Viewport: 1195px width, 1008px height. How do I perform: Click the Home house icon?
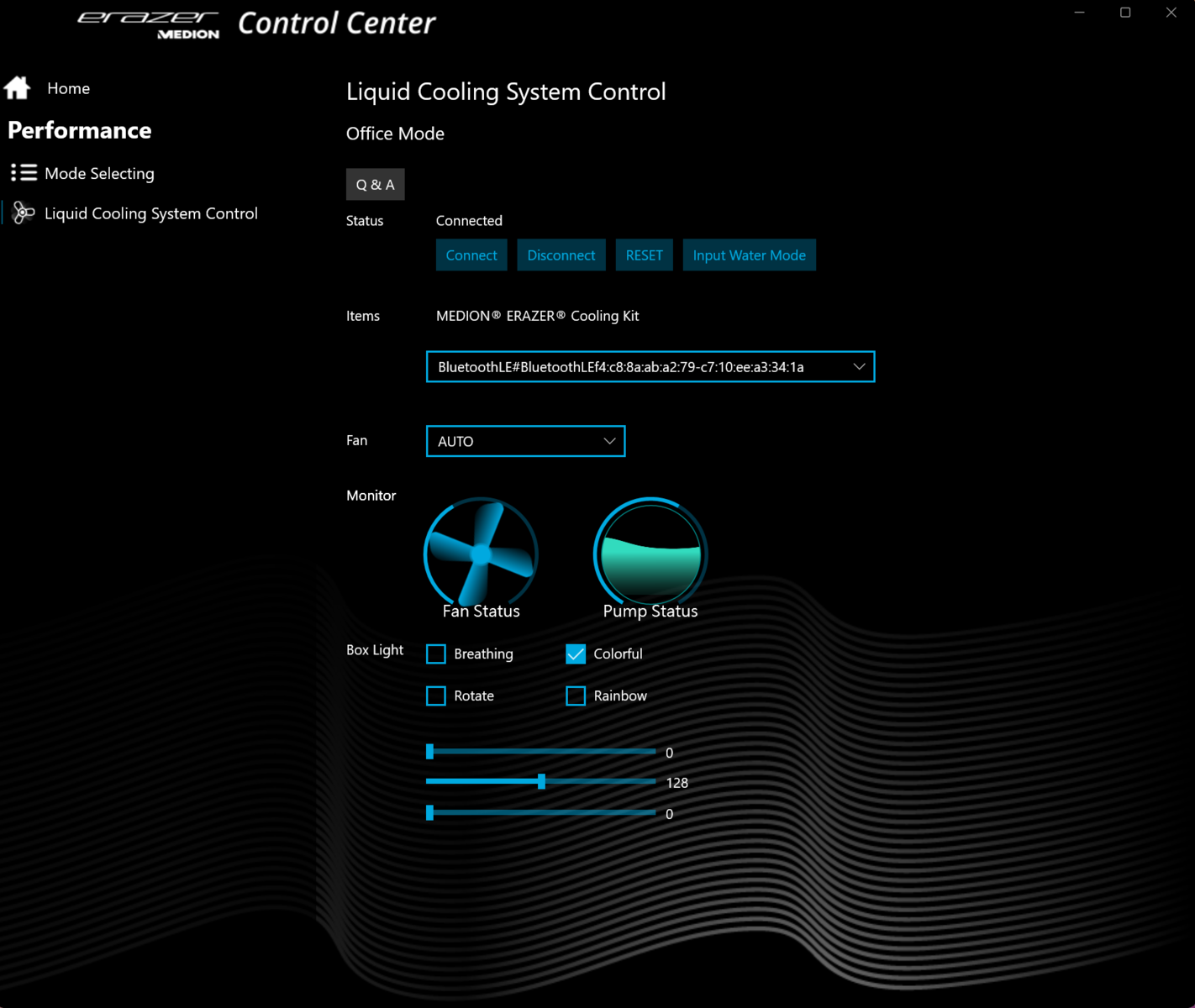coord(18,88)
